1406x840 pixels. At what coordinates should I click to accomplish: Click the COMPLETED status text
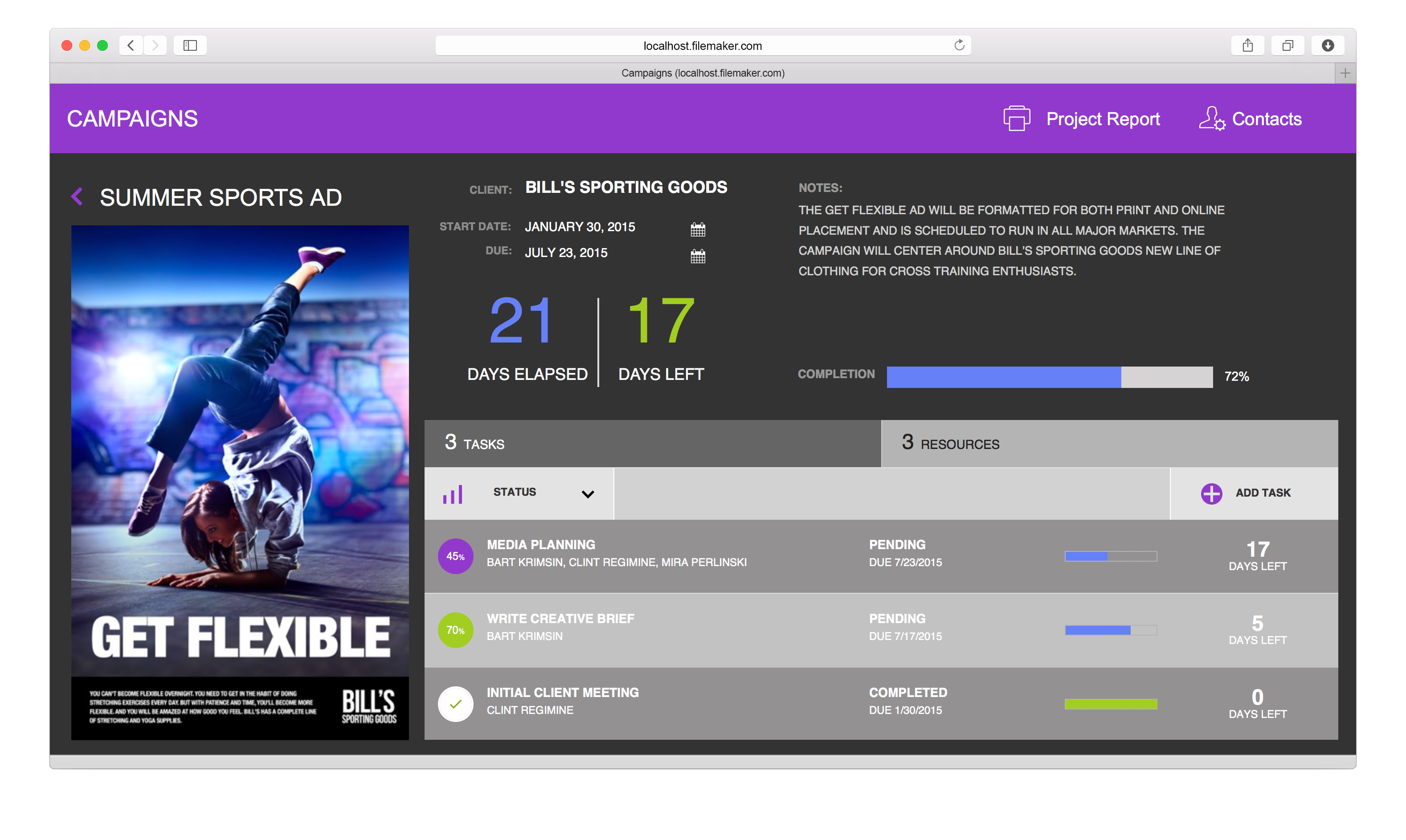pos(908,693)
